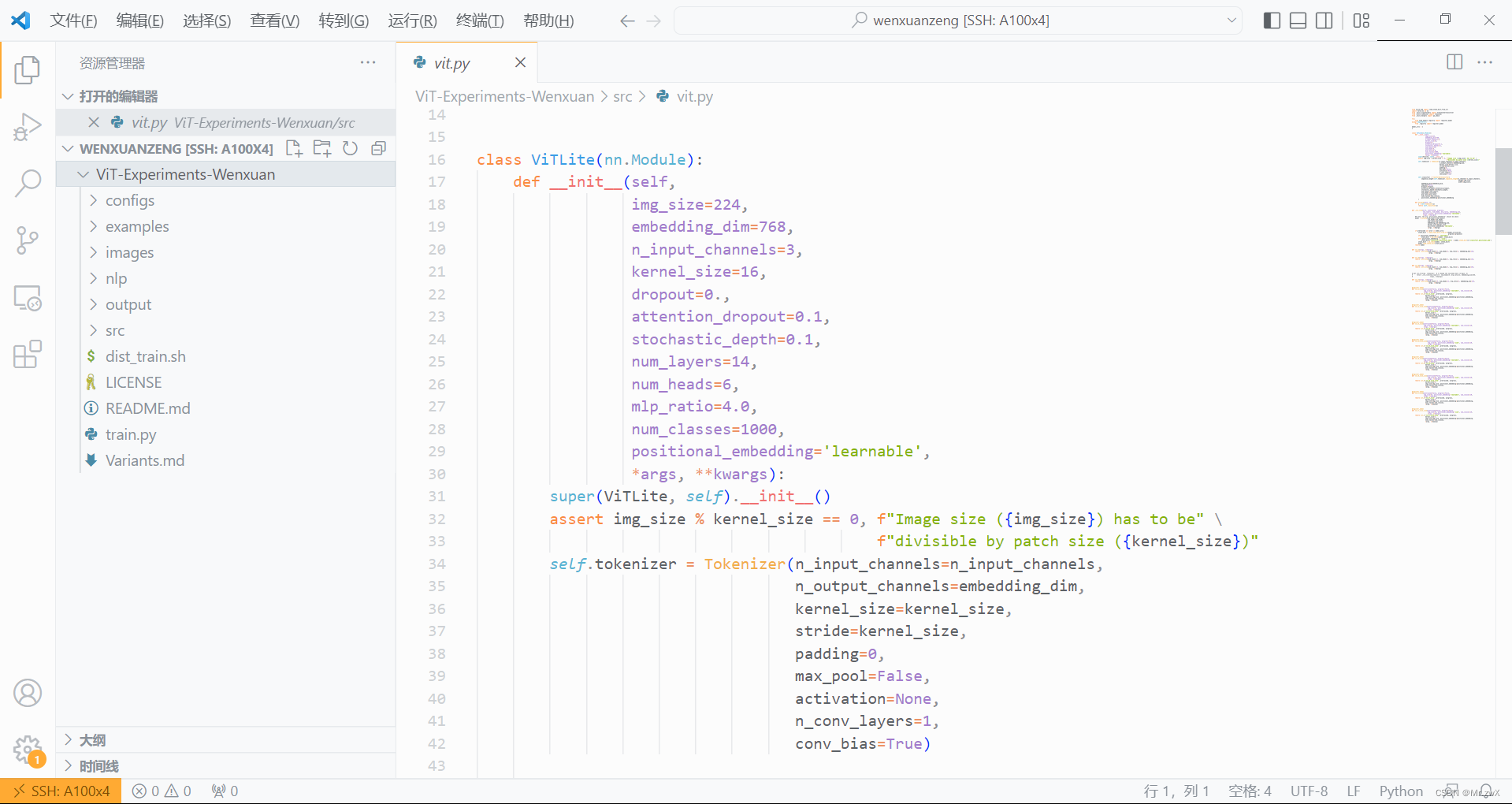The width and height of the screenshot is (1512, 804).
Task: Split the editor to the right
Action: coord(1454,62)
